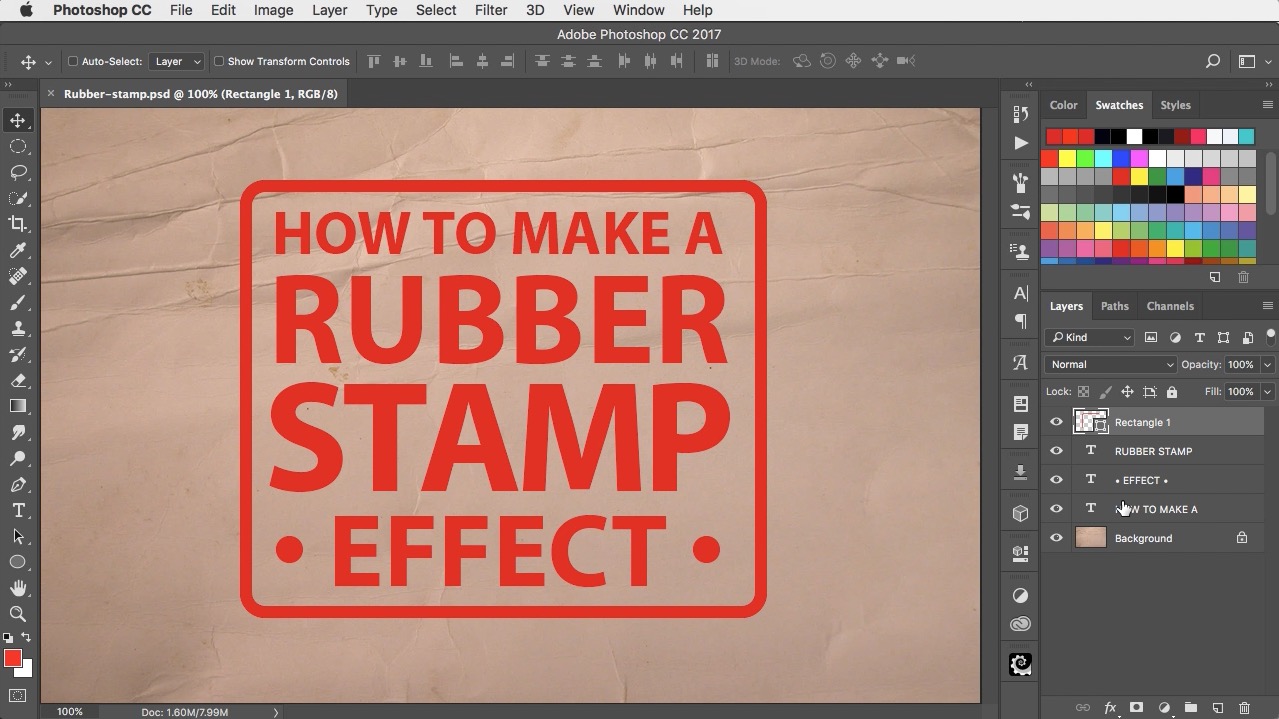Screen dimensions: 1279x719
Task: Open the Filter menu
Action: [x=491, y=10]
